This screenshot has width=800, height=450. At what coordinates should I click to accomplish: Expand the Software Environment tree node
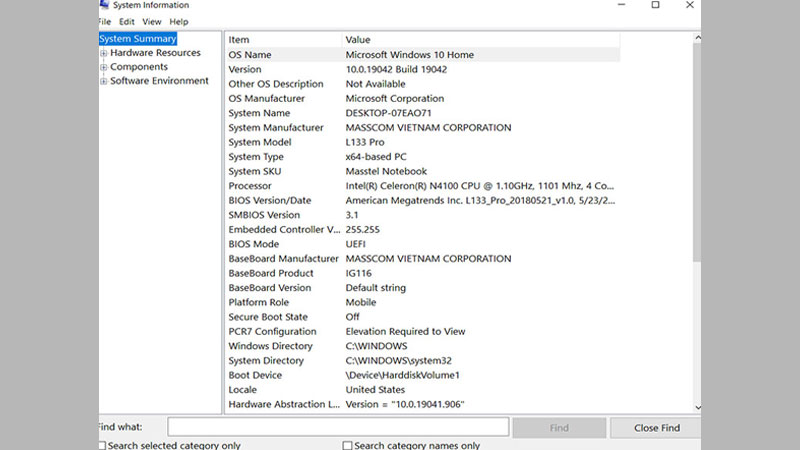pyautogui.click(x=104, y=81)
